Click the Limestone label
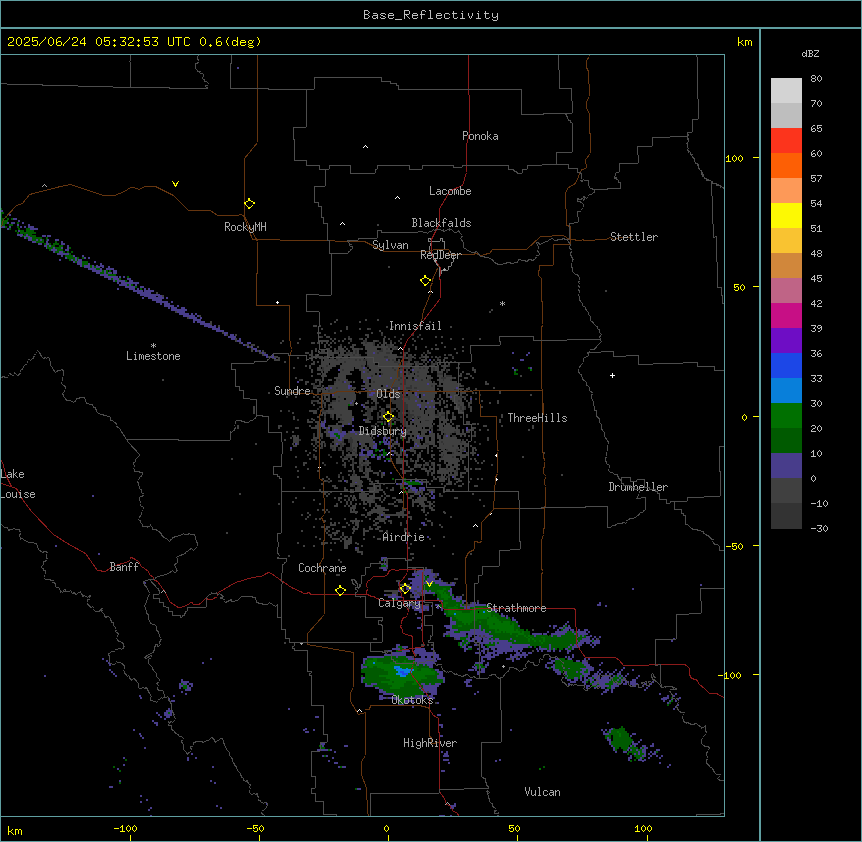The width and height of the screenshot is (862, 842). click(153, 356)
